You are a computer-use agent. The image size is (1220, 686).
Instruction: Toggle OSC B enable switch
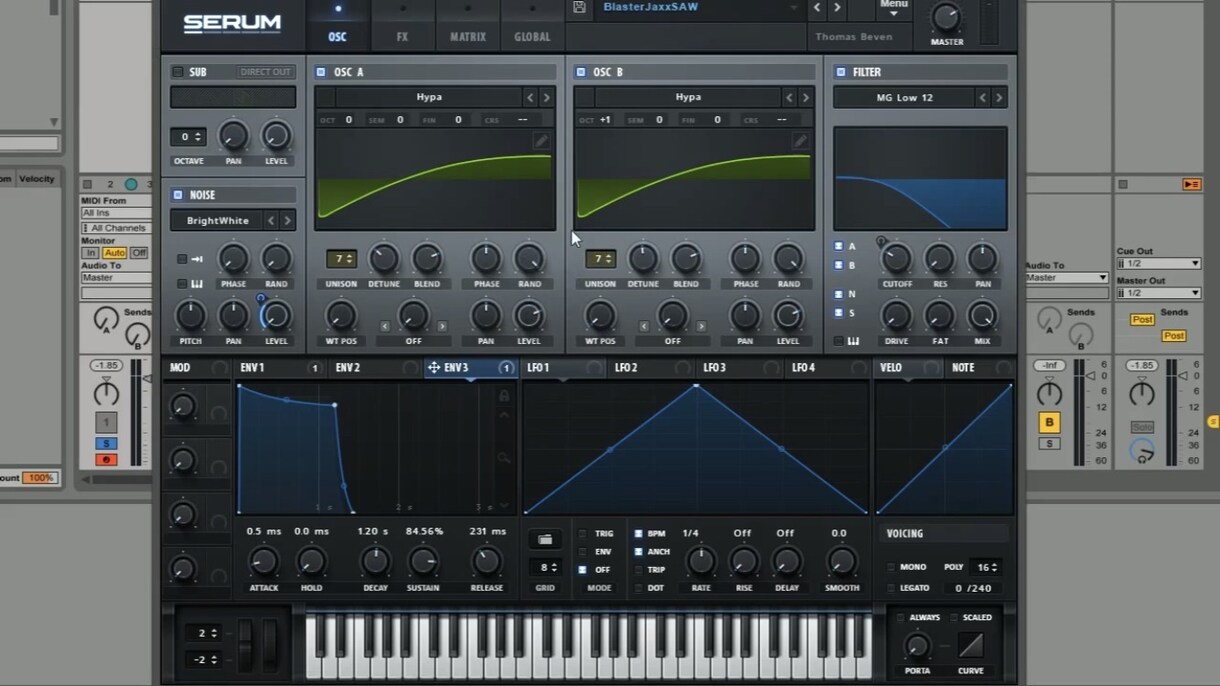click(x=580, y=72)
